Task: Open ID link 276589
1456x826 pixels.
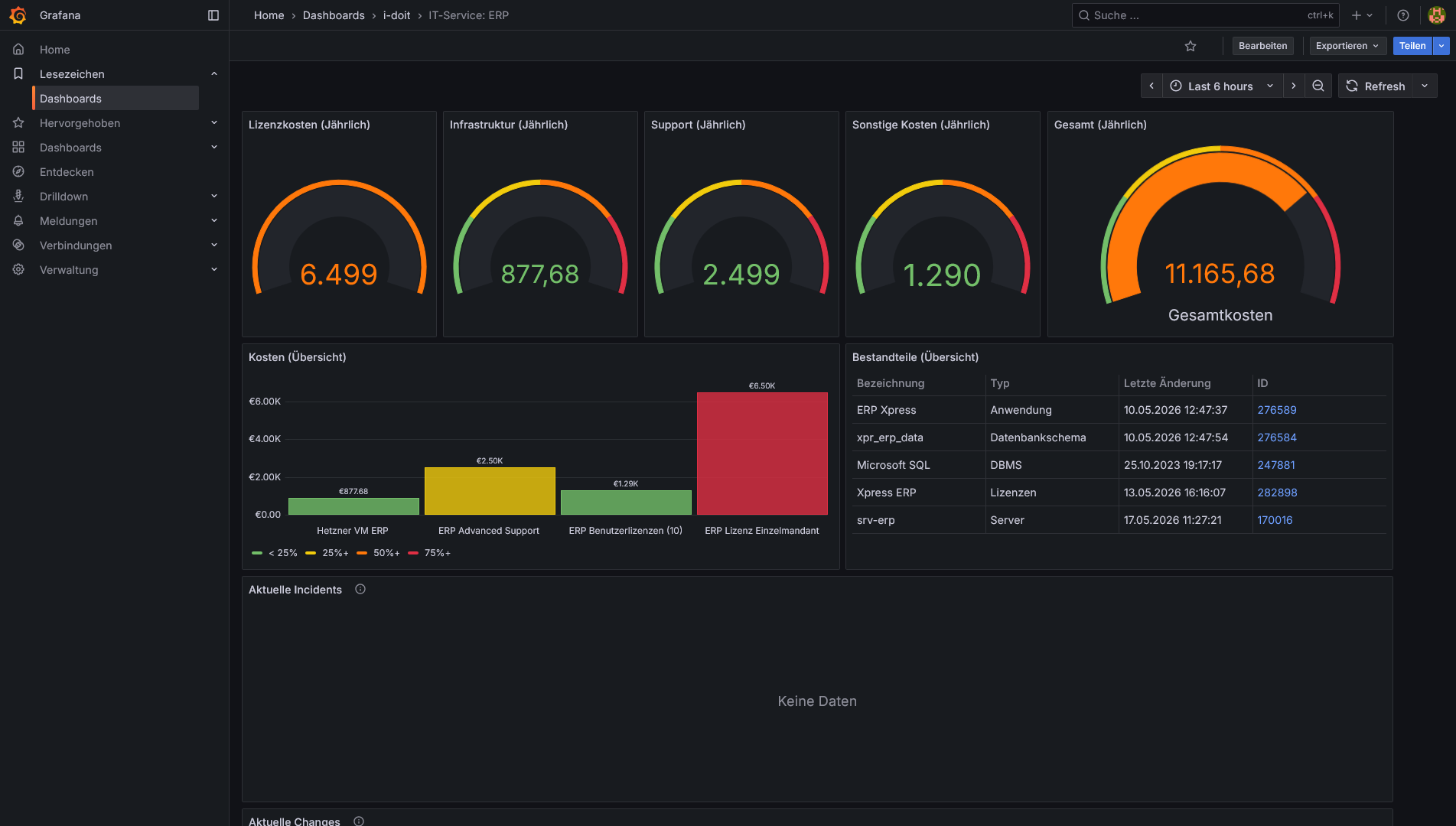Action: (x=1276, y=410)
